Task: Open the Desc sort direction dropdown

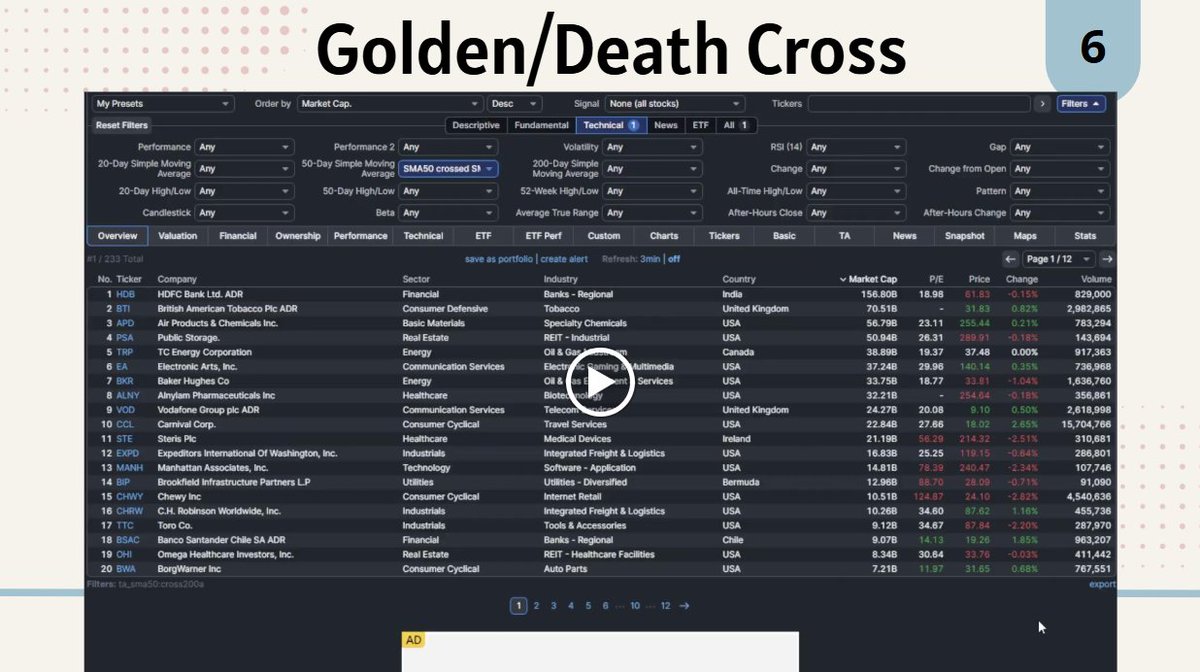Action: point(515,103)
